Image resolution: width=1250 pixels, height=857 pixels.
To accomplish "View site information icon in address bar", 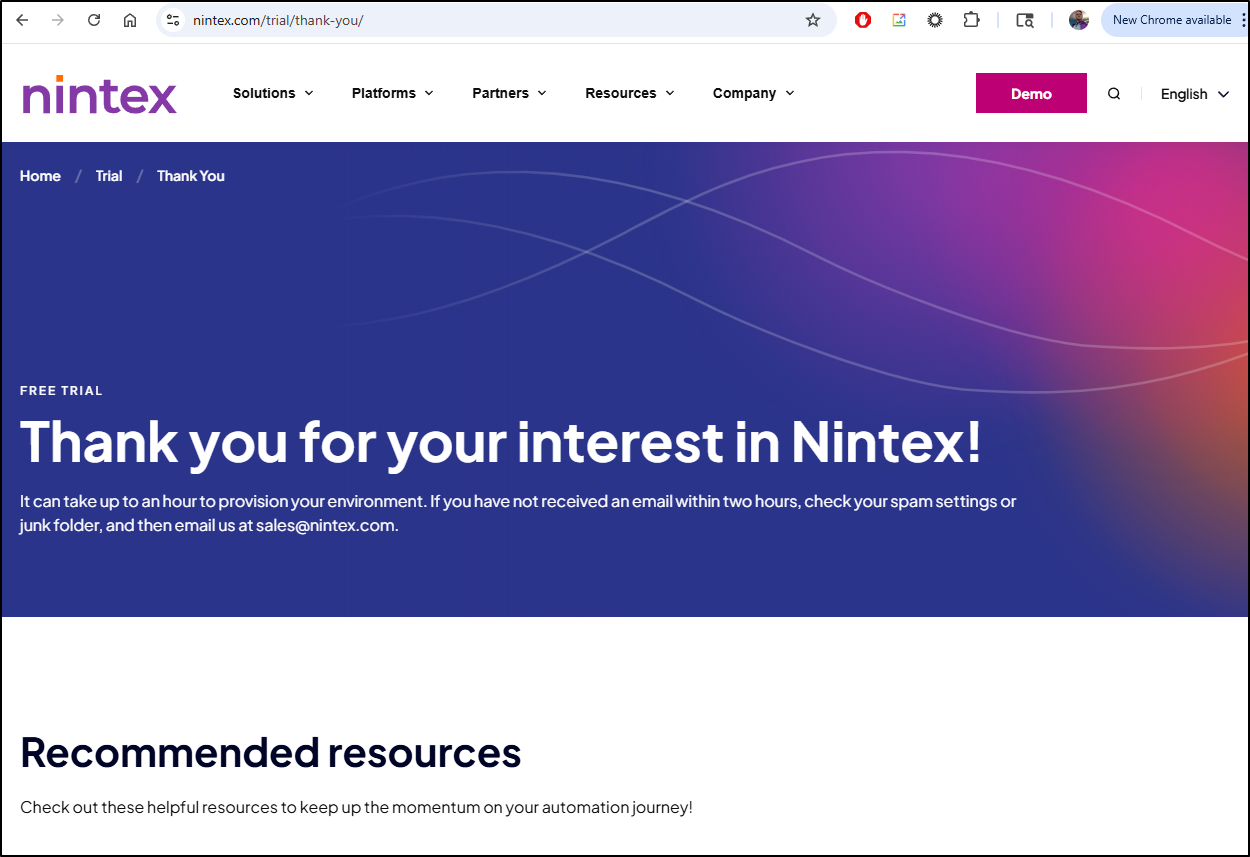I will pos(173,20).
